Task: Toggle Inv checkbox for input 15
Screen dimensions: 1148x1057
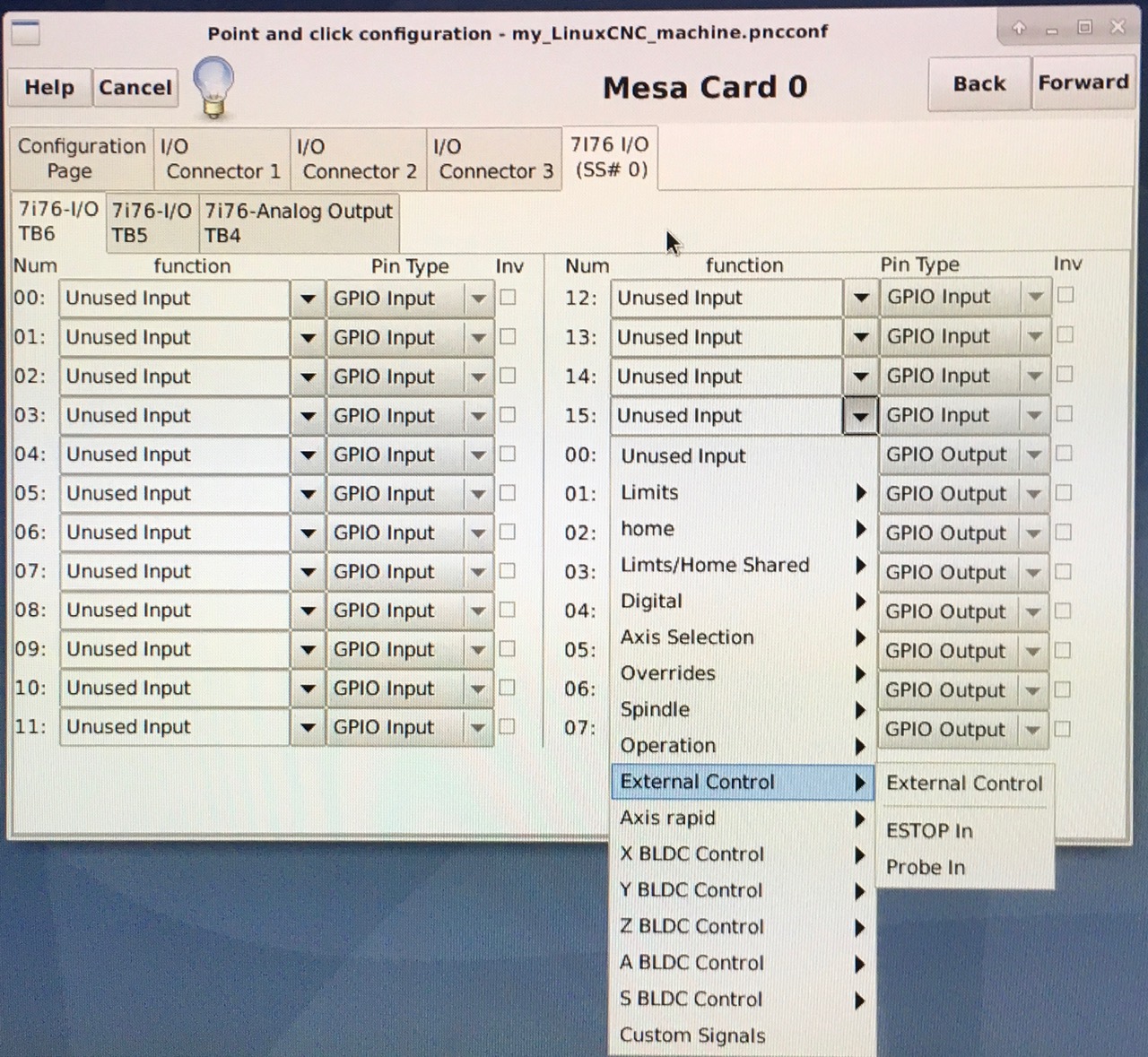Action: coord(1065,414)
